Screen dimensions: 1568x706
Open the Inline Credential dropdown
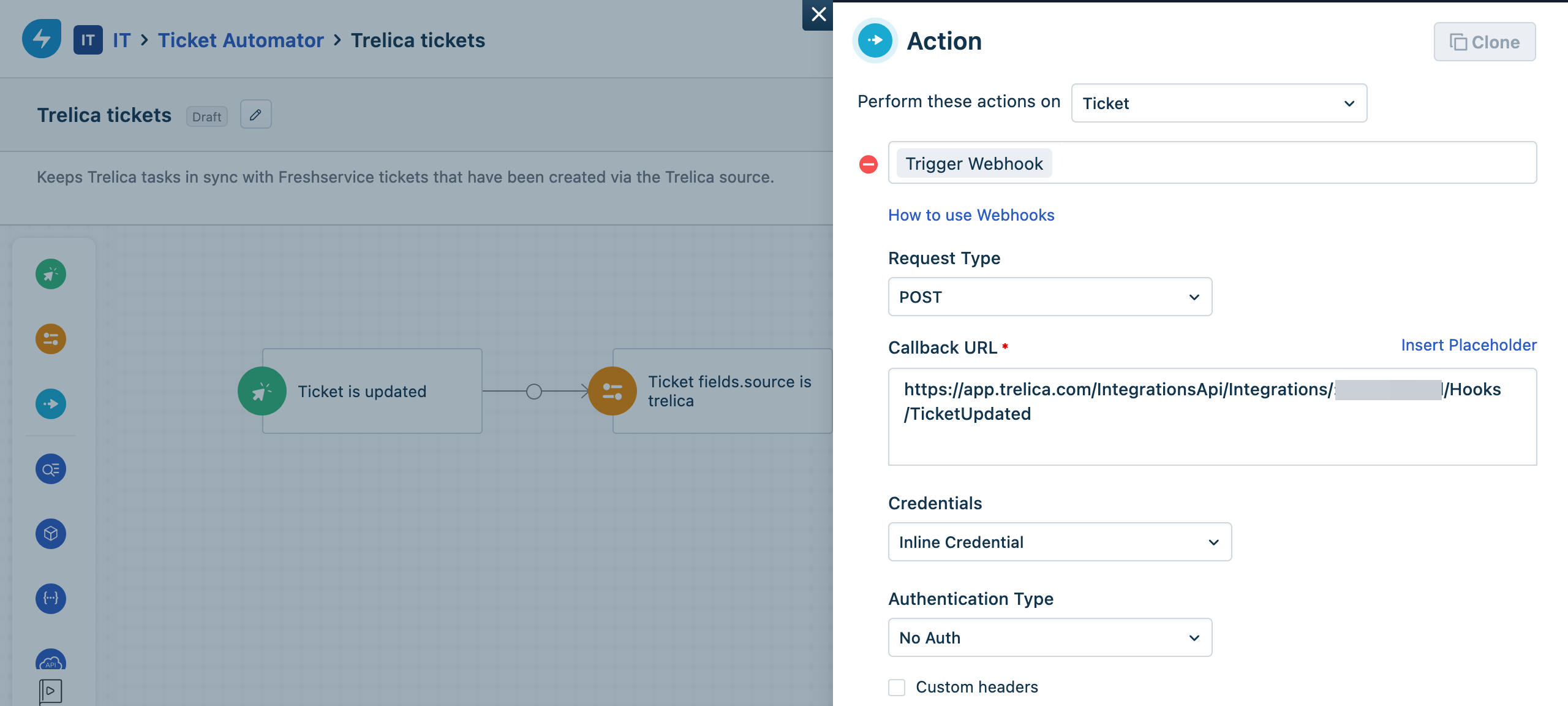tap(1060, 542)
